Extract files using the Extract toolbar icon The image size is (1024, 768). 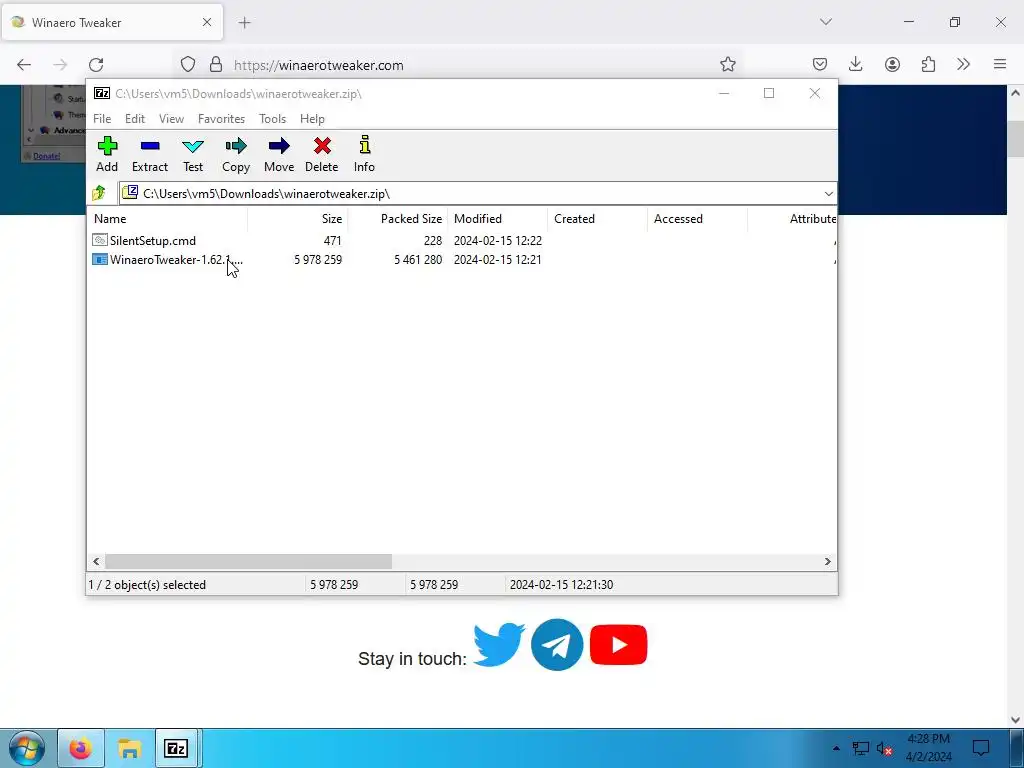point(150,146)
